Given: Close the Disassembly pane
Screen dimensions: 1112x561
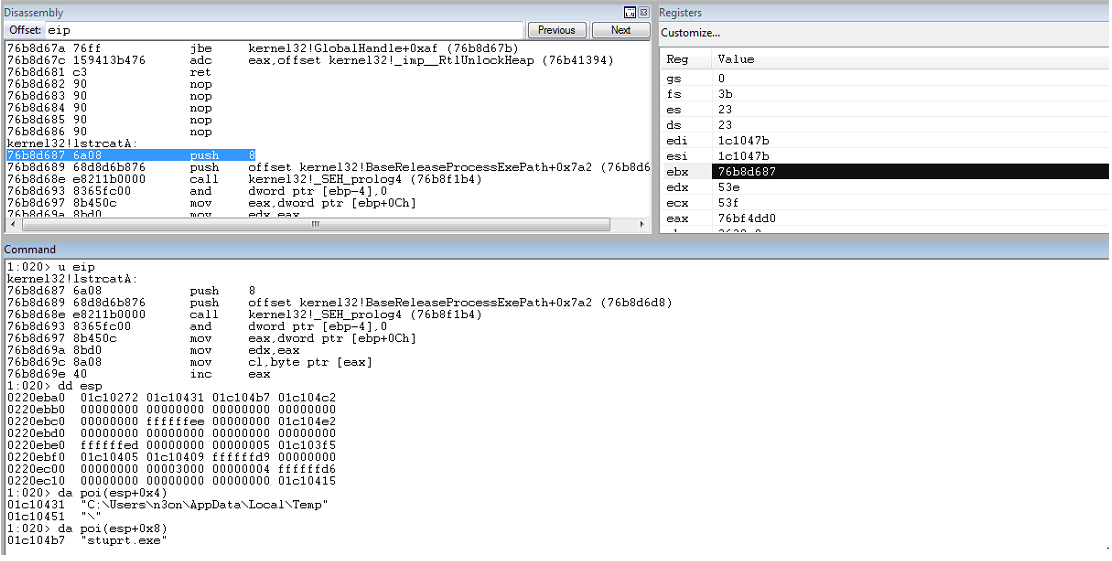Looking at the screenshot, I should pos(643,12).
